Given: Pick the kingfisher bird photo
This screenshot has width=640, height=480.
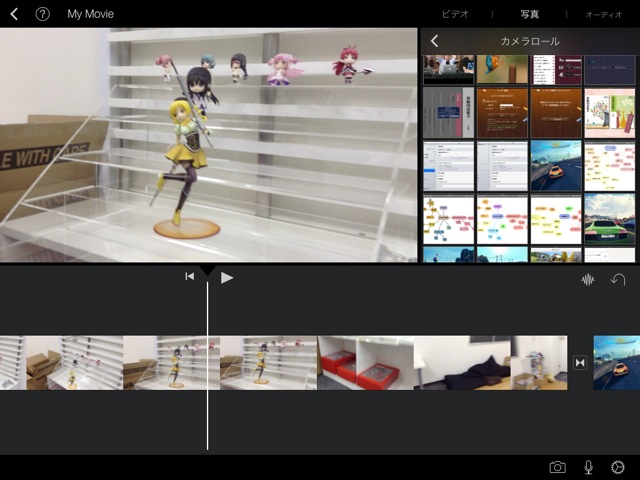Looking at the screenshot, I should [x=502, y=70].
